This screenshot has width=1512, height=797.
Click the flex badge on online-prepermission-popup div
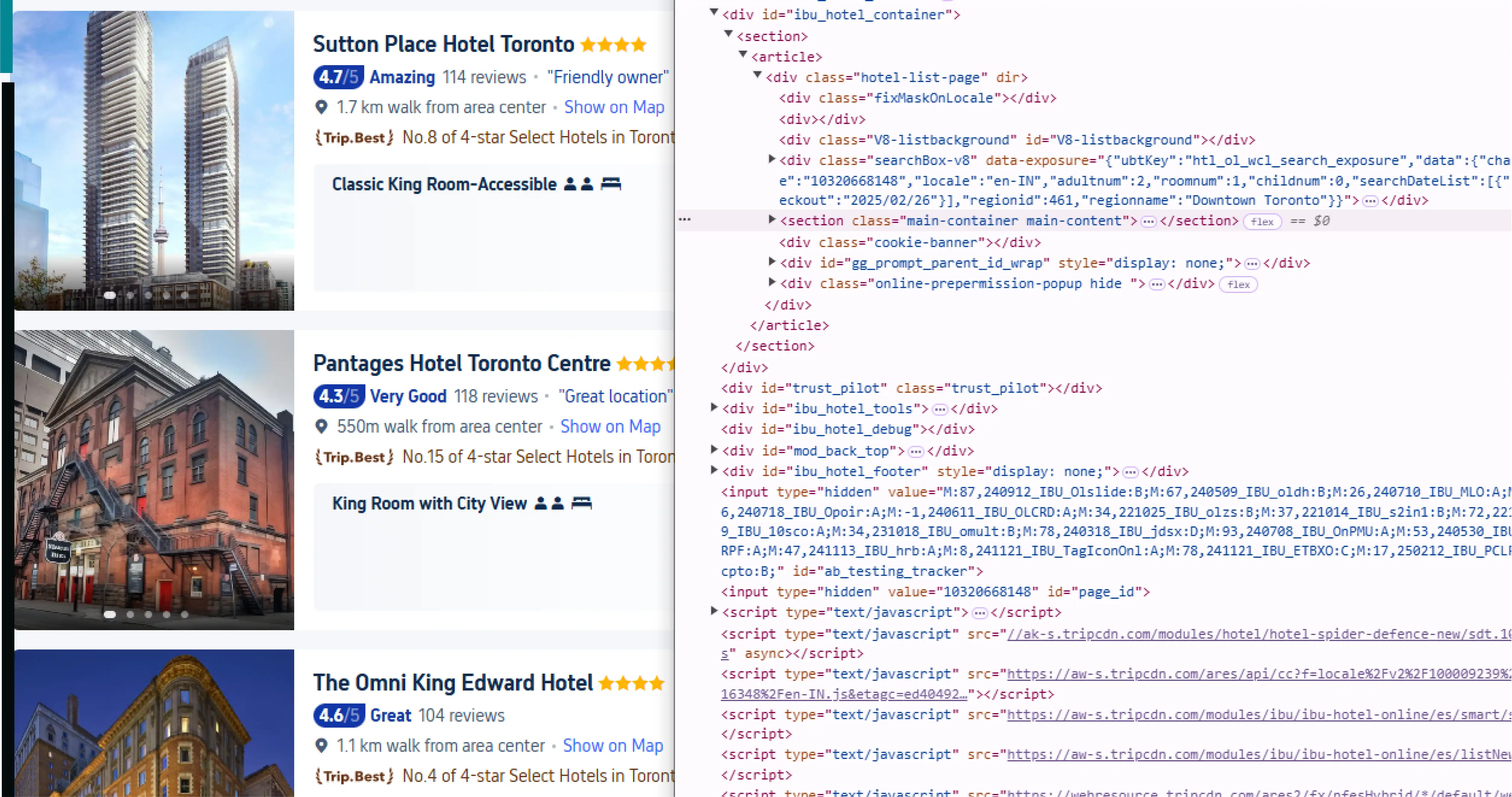click(x=1239, y=285)
